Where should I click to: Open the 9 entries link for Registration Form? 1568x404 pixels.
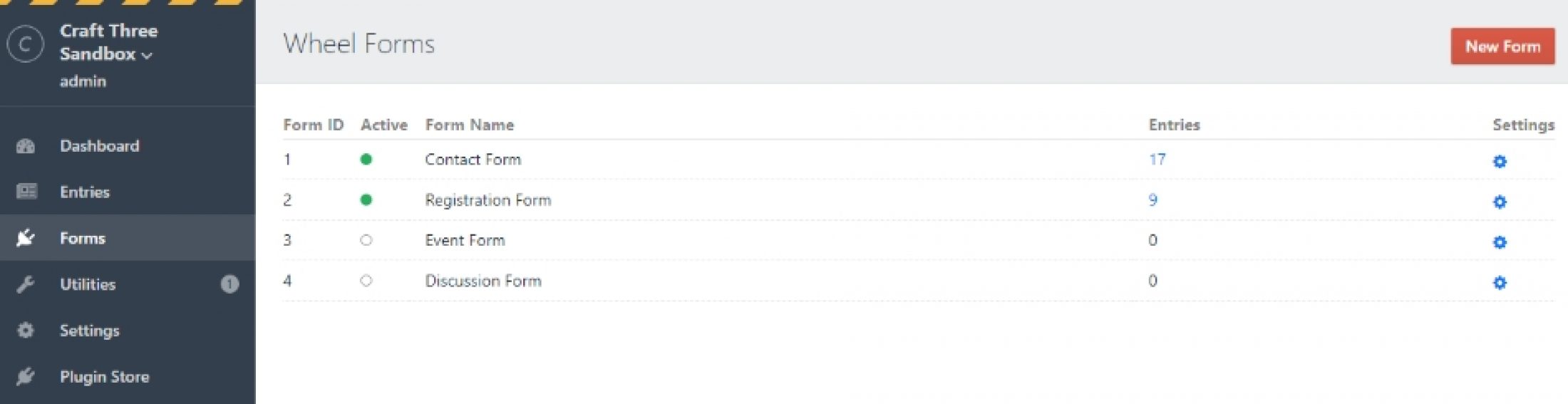coord(1152,200)
